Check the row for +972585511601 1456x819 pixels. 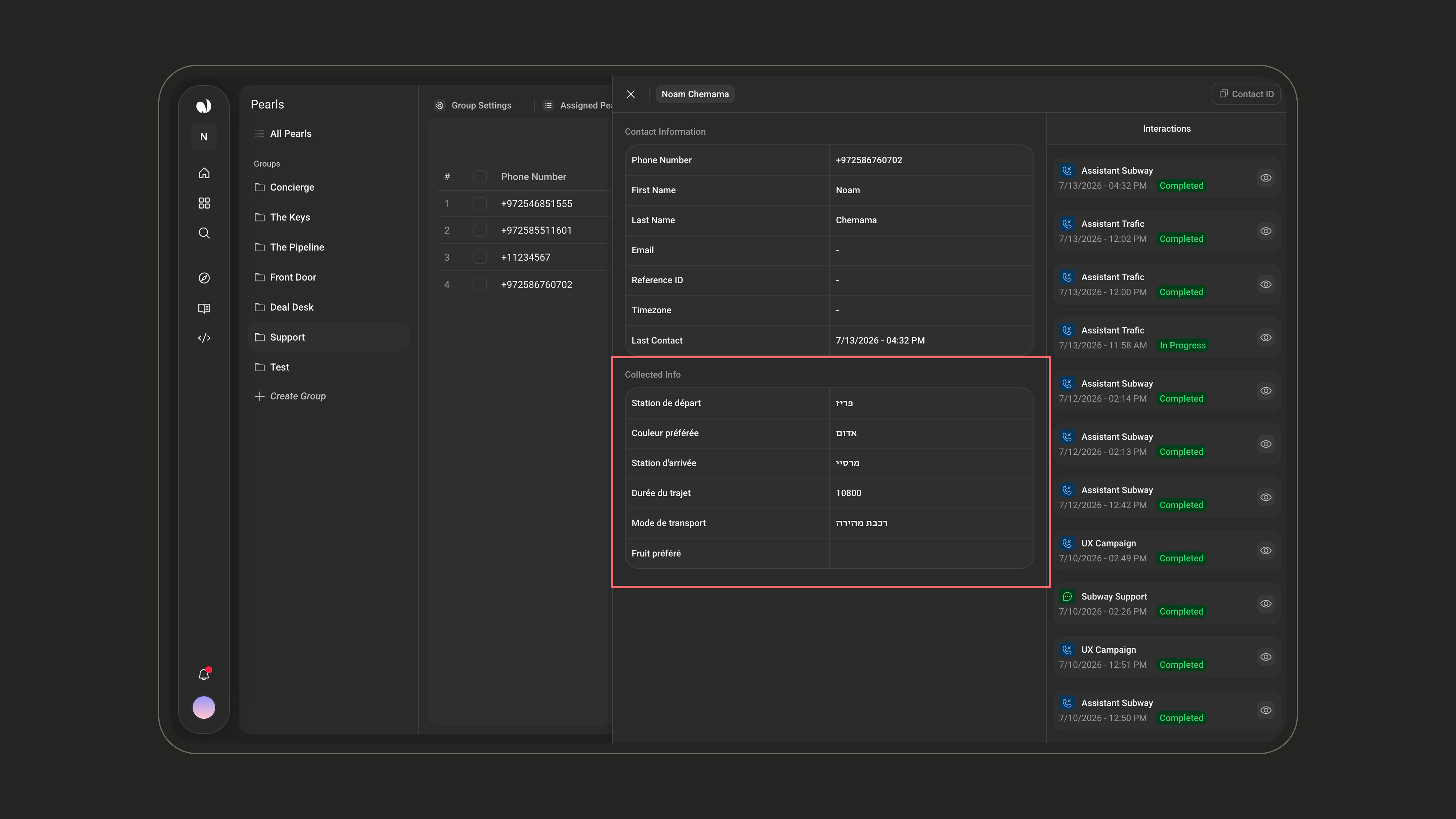(480, 231)
